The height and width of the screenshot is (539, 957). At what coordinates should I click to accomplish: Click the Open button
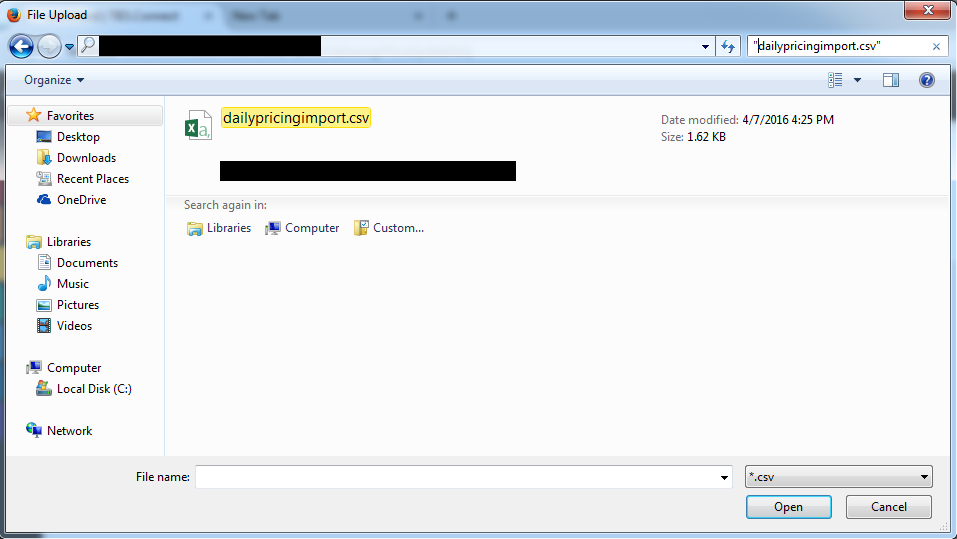click(x=788, y=507)
